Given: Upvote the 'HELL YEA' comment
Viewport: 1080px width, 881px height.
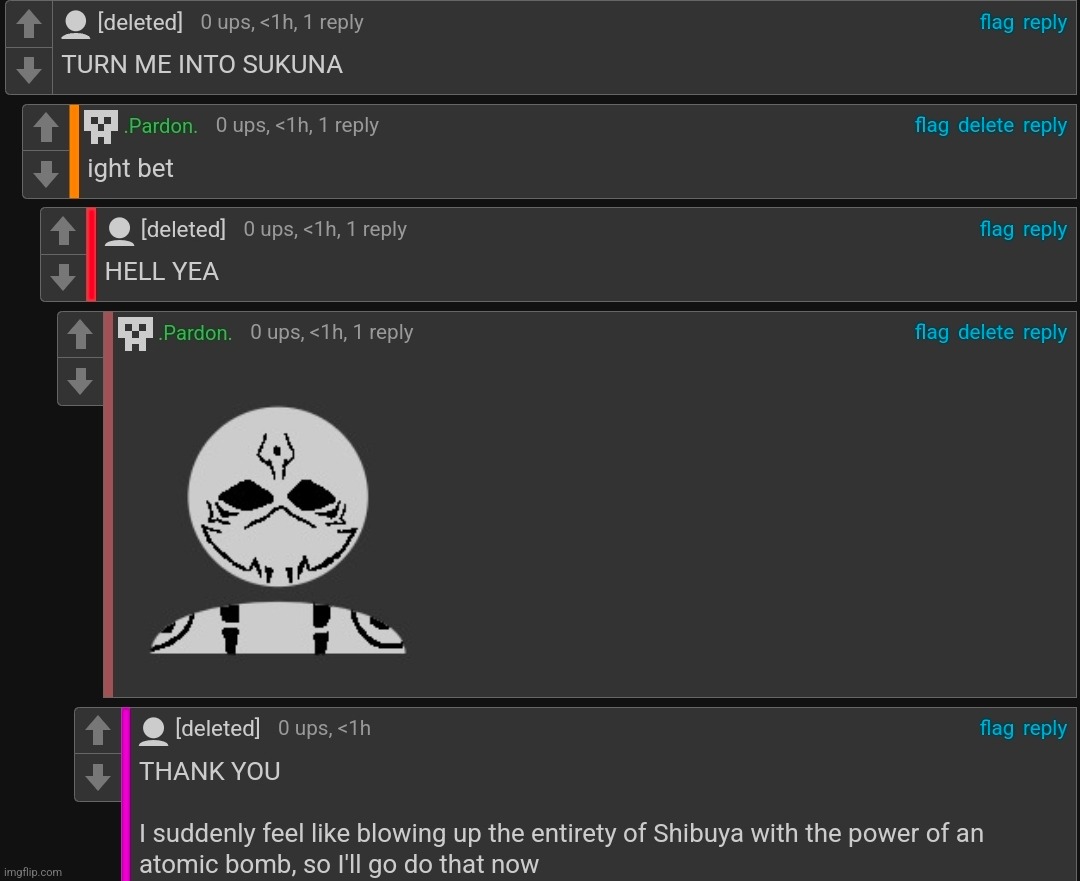Looking at the screenshot, I should (63, 231).
